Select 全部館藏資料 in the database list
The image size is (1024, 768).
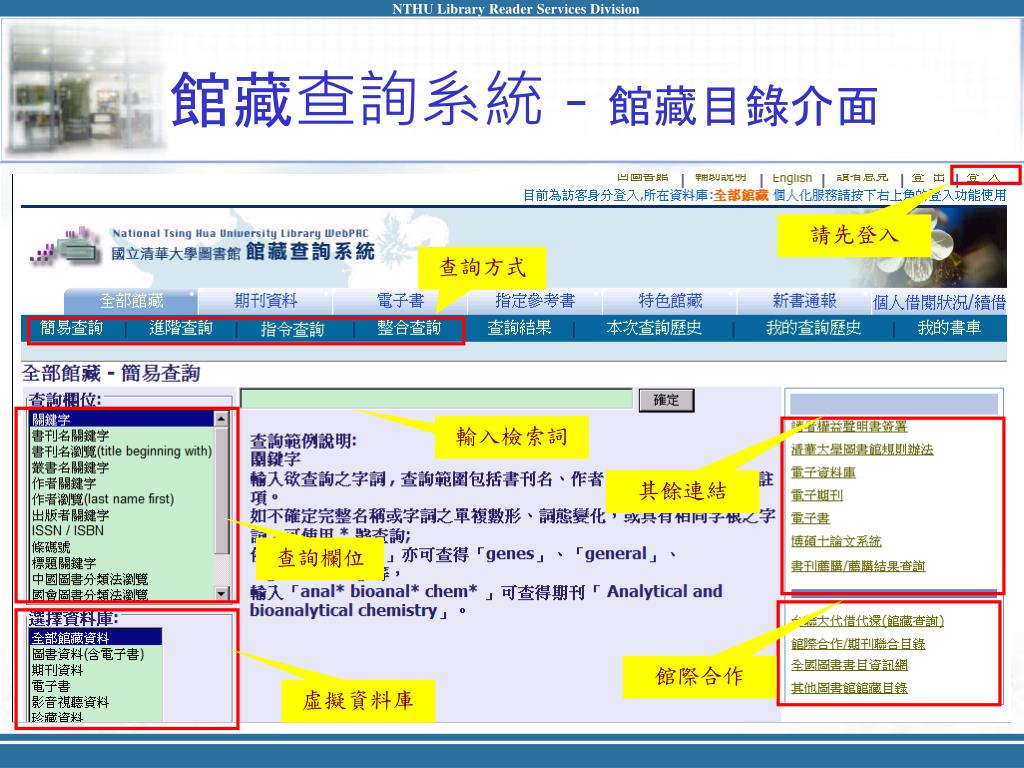click(x=96, y=638)
